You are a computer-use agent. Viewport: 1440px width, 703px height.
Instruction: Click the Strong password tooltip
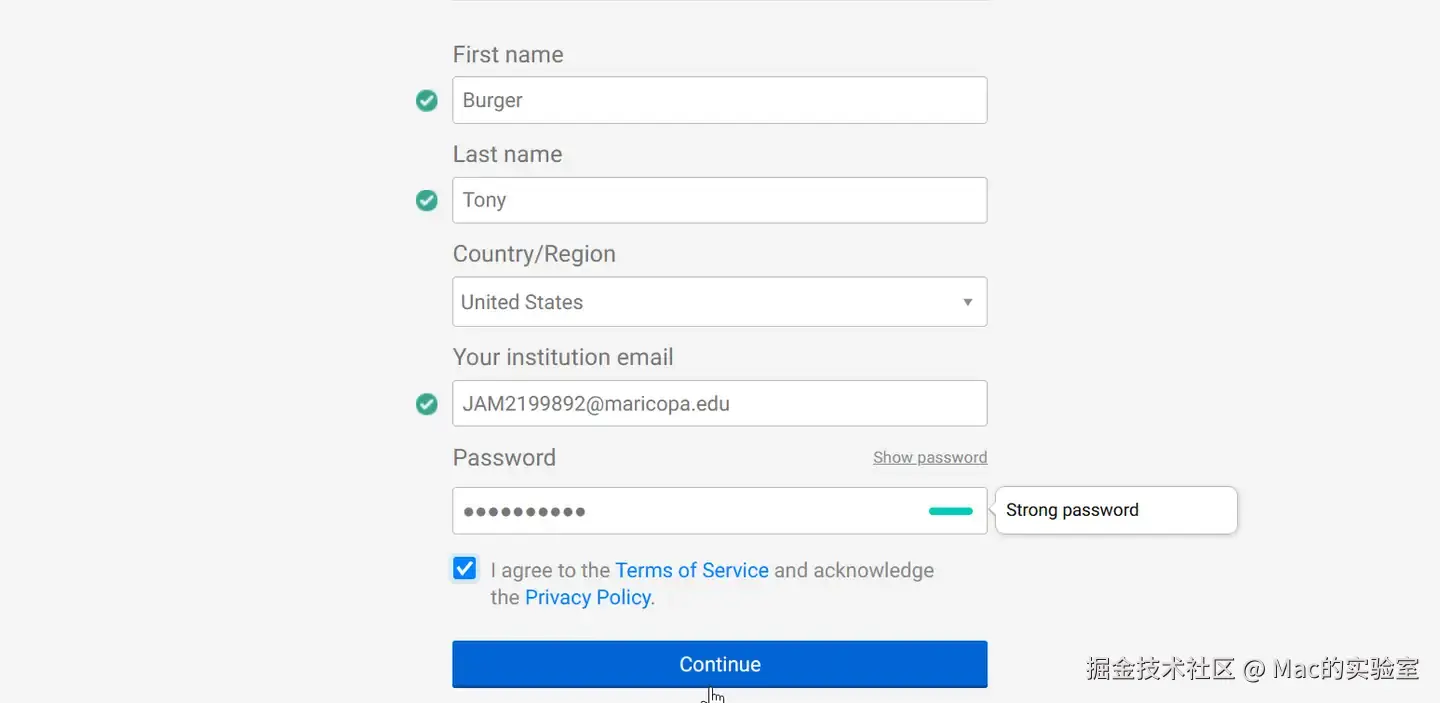pyautogui.click(x=1116, y=510)
